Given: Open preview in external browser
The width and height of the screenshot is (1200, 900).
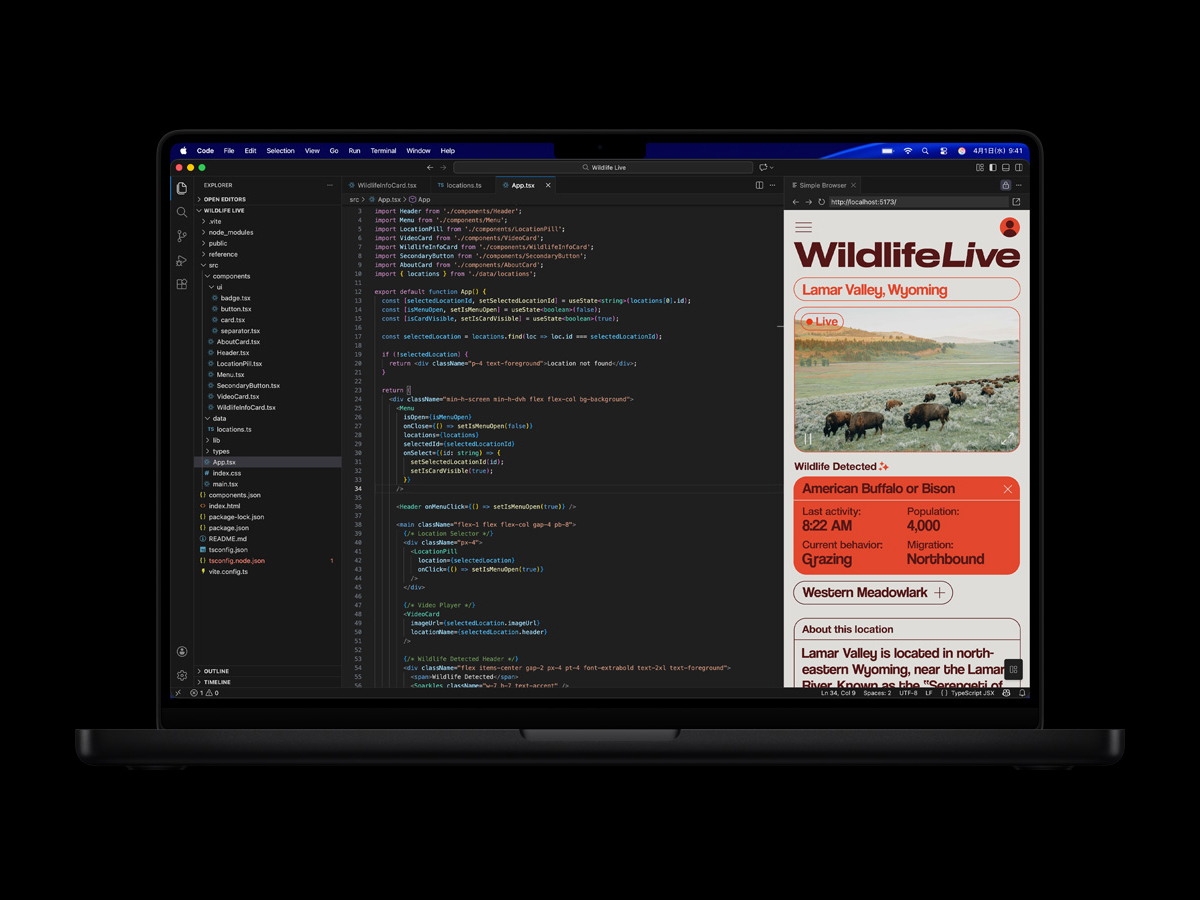Looking at the screenshot, I should click(1017, 202).
